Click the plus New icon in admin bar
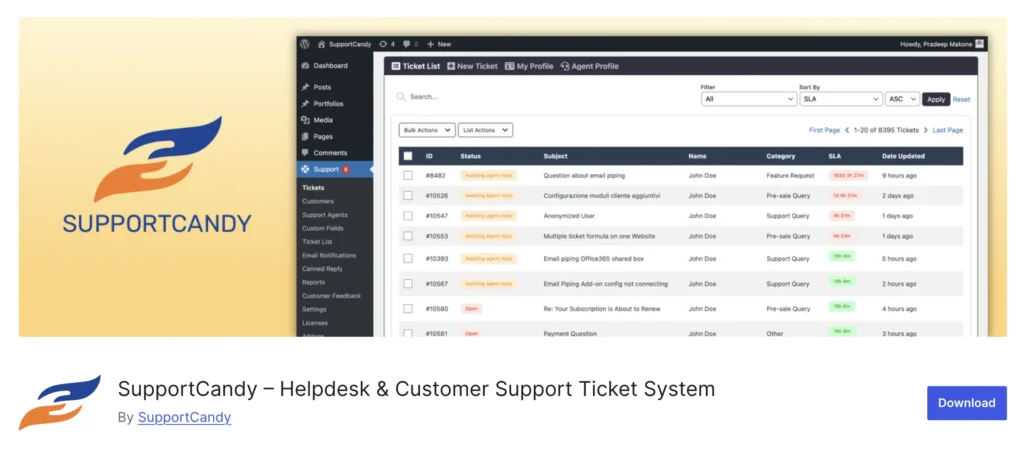The width and height of the screenshot is (1024, 453). click(430, 44)
